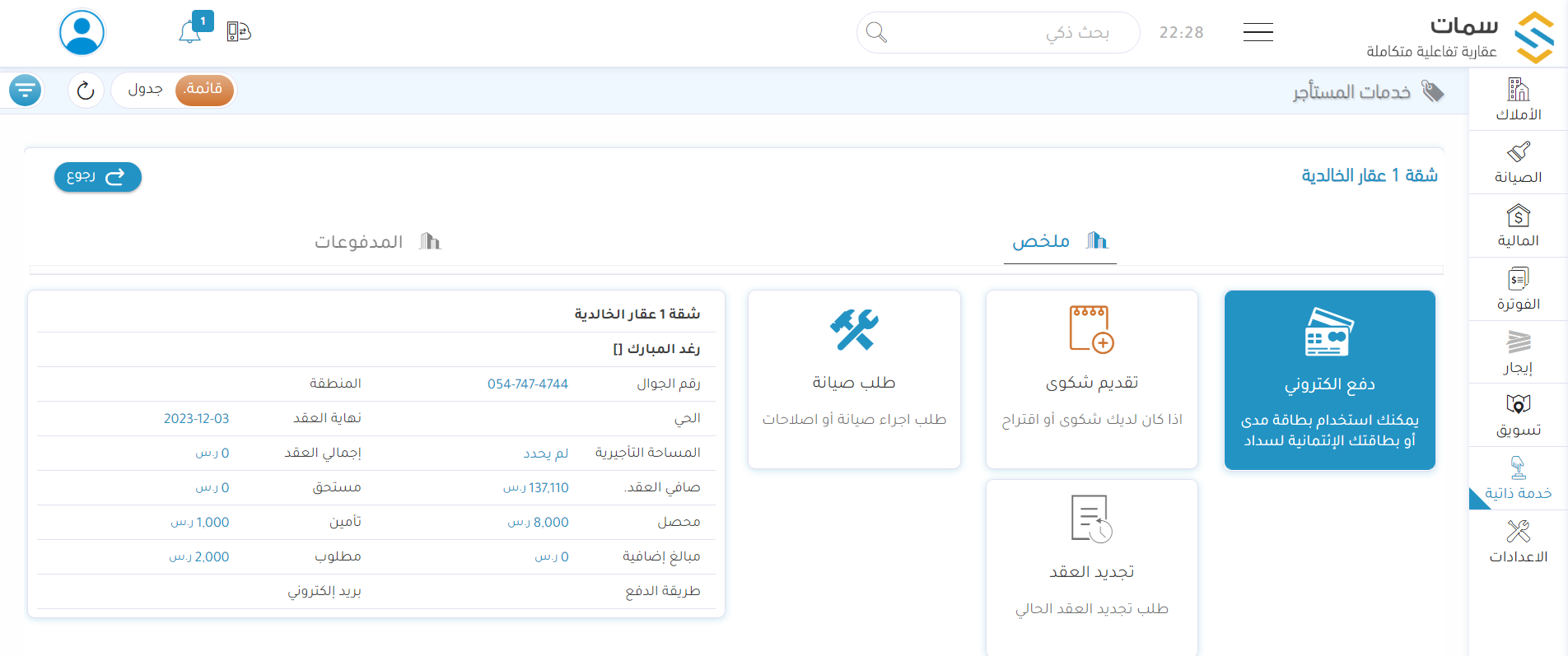Viewport: 1568px width, 656px height.
Task: Click the building icon beside ملخص
Action: (1097, 240)
